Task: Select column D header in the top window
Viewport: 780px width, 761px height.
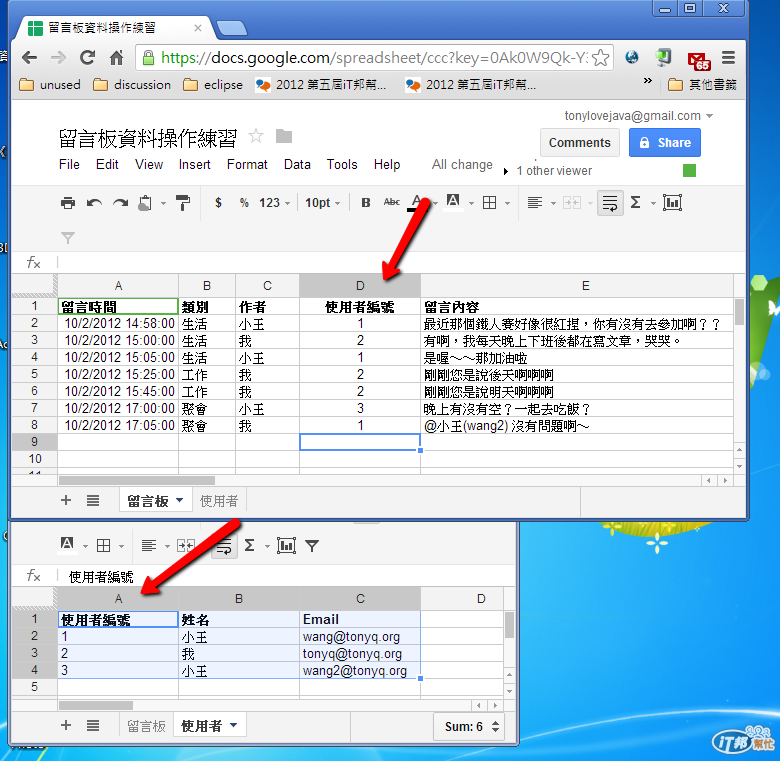Action: (x=360, y=285)
